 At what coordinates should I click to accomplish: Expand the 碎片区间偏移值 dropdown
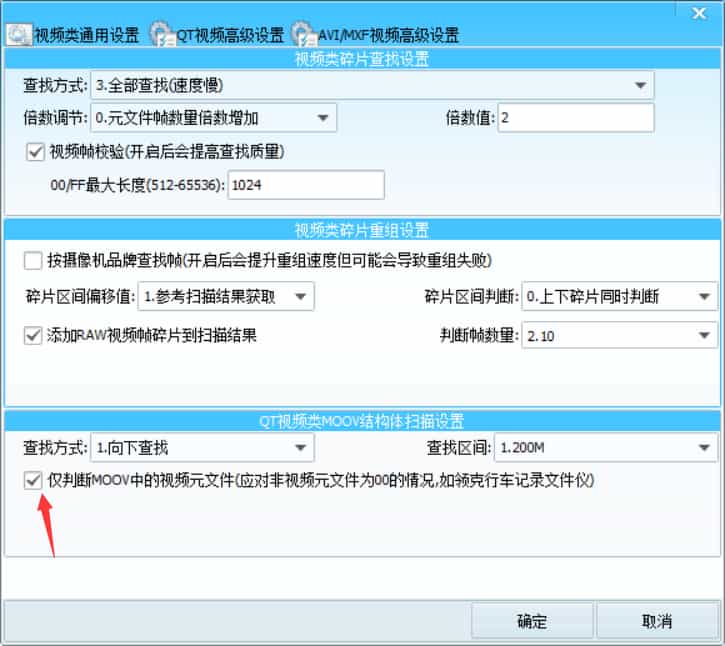[x=226, y=296]
